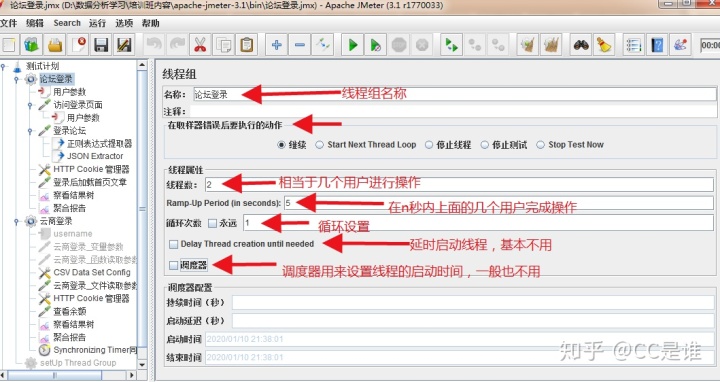Click the 启动延迟（秒） input field
This screenshot has height=382, width=720.
pyautogui.click(x=473, y=320)
